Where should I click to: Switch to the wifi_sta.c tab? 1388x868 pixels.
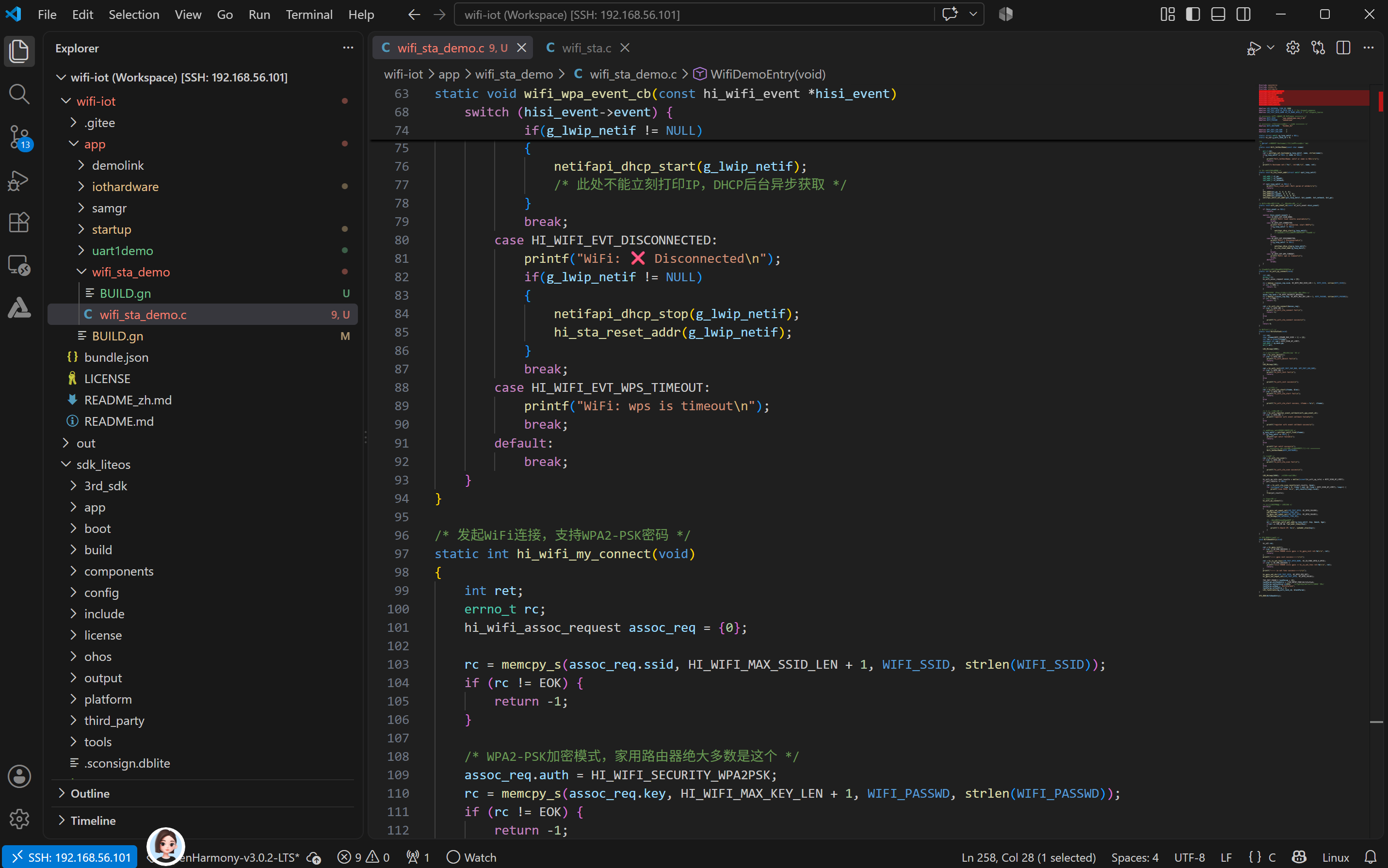(586, 48)
